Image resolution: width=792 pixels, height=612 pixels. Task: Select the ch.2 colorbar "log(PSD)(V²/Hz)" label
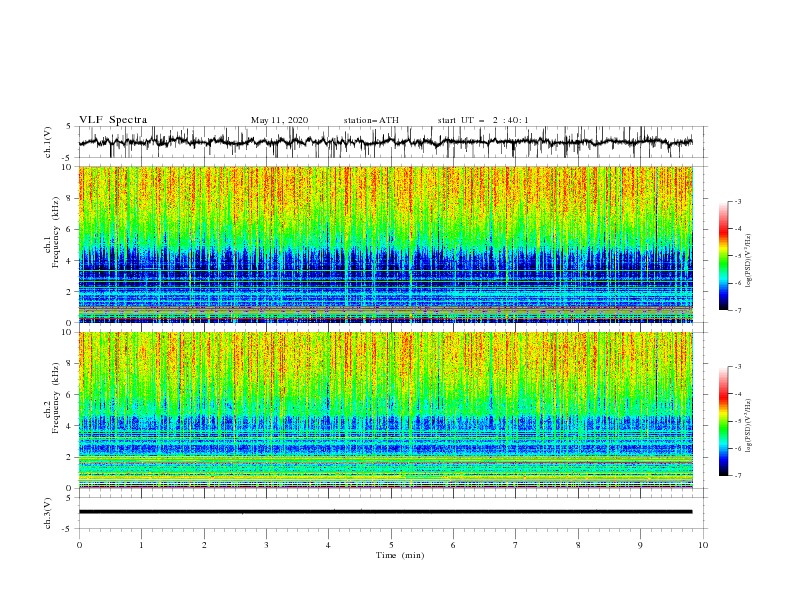point(749,426)
